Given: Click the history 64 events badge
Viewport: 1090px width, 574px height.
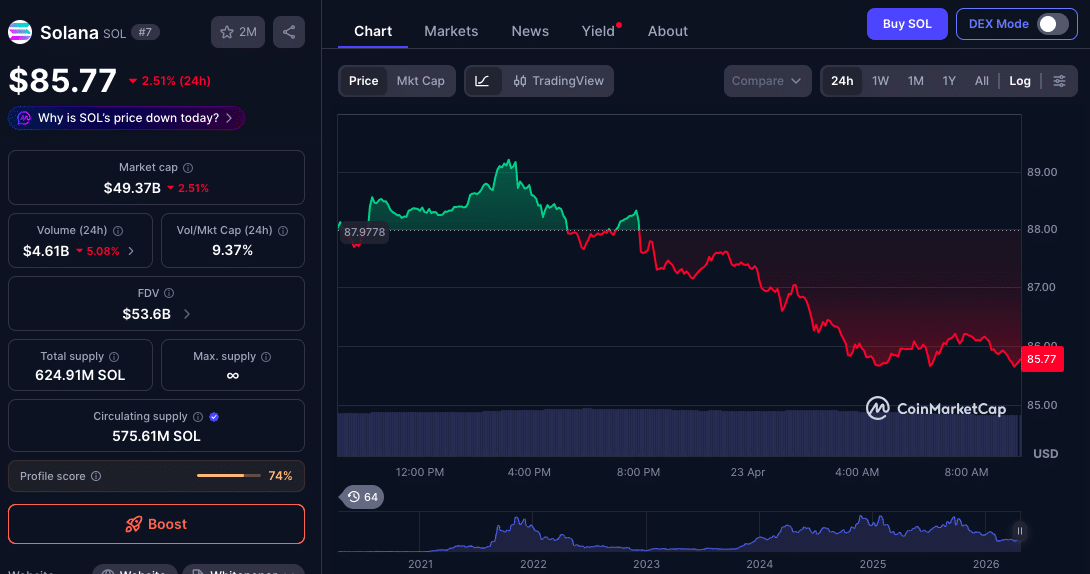Looking at the screenshot, I should [362, 497].
